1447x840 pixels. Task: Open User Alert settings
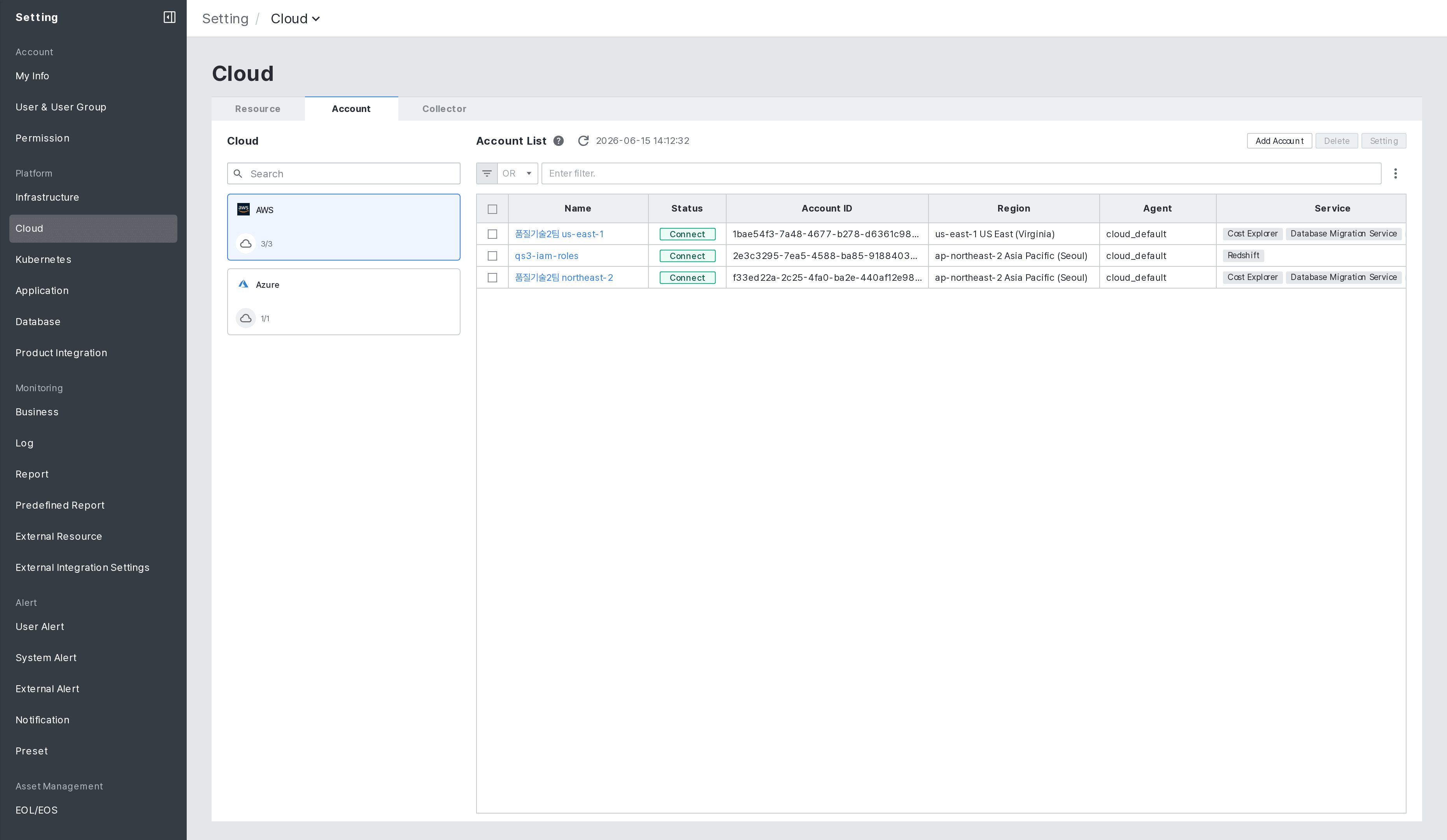pyautogui.click(x=93, y=626)
